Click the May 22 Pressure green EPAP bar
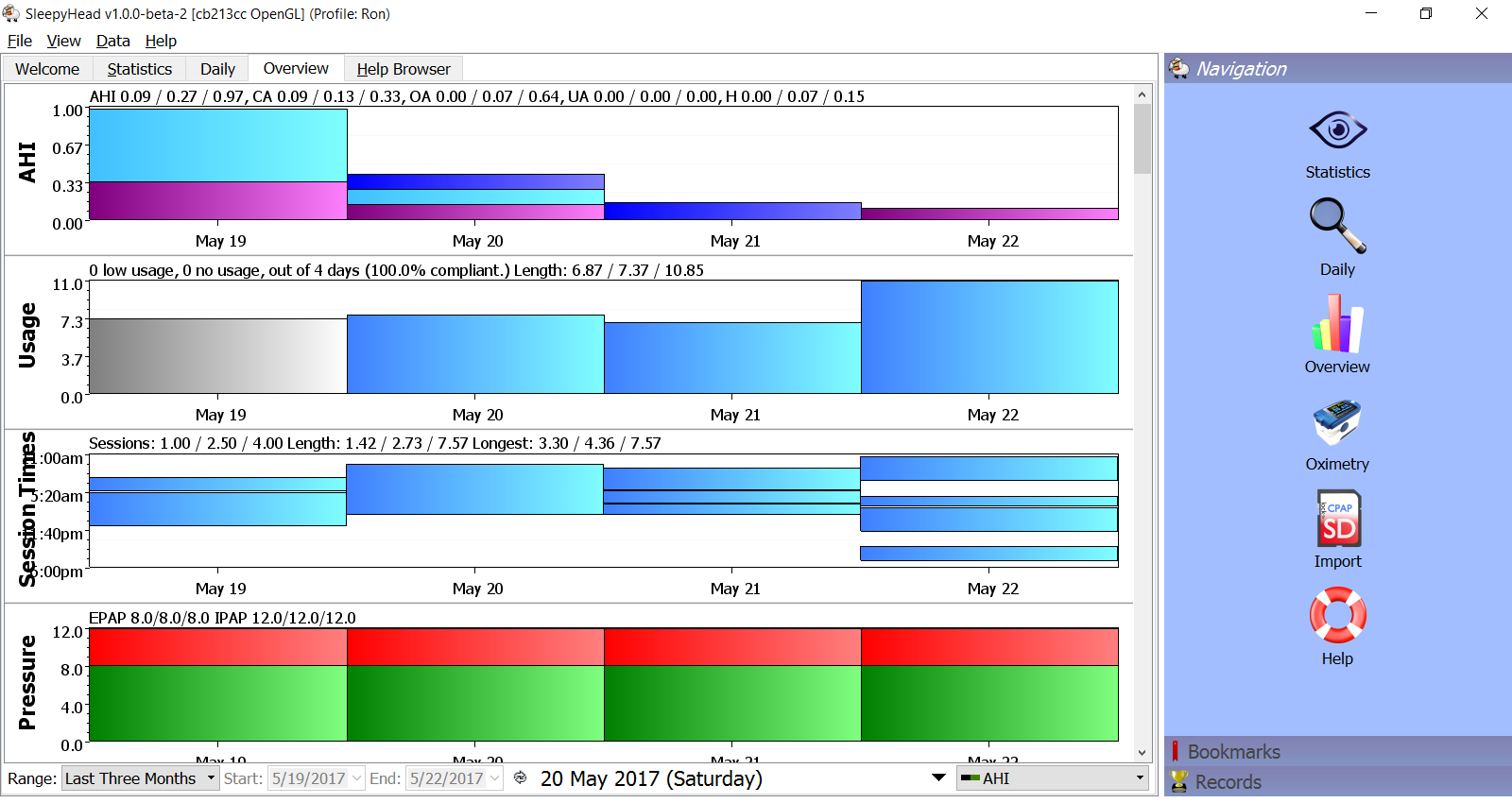The height and width of the screenshot is (803, 1512). pyautogui.click(x=989, y=703)
